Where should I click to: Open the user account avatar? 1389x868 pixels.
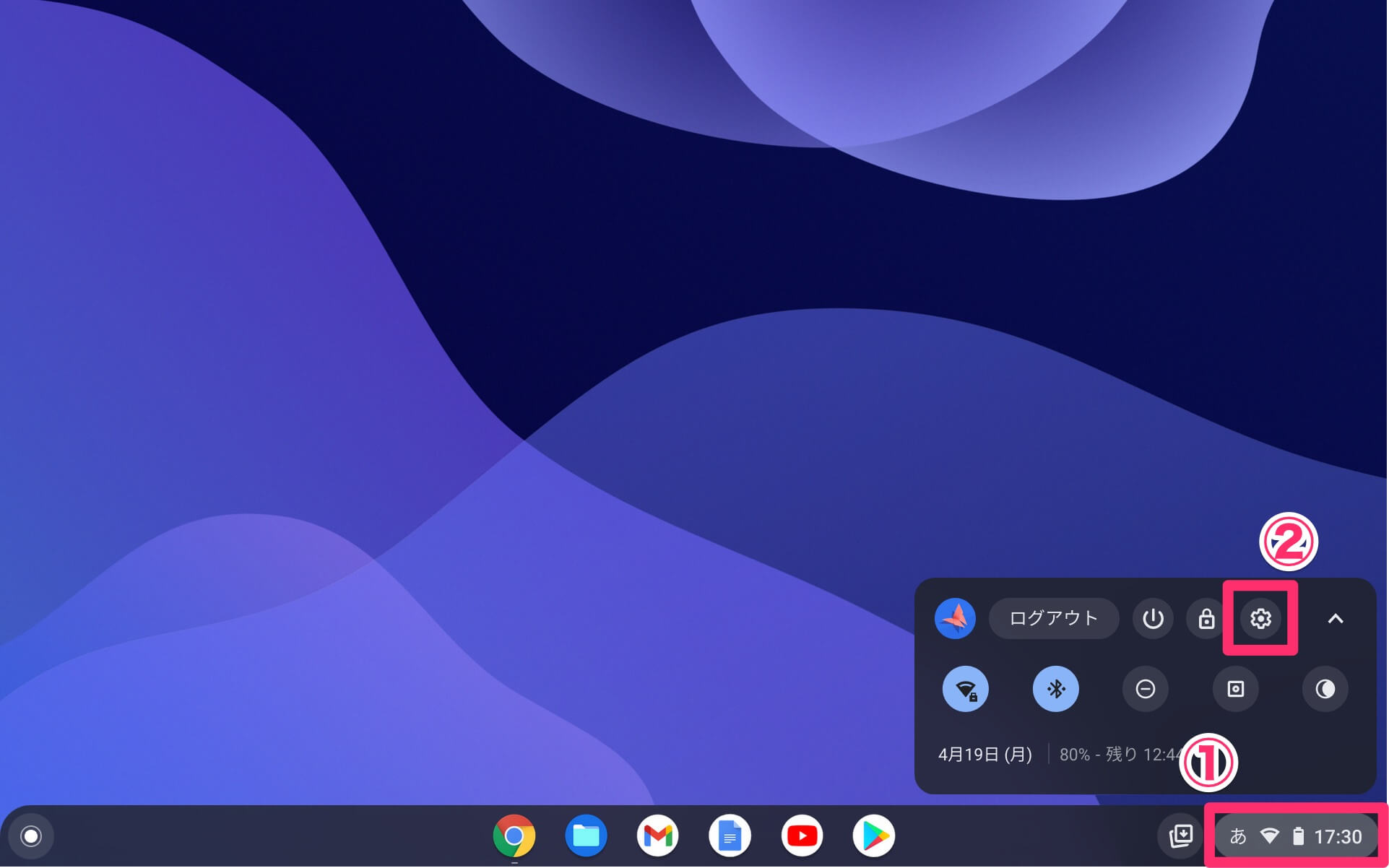point(955,618)
